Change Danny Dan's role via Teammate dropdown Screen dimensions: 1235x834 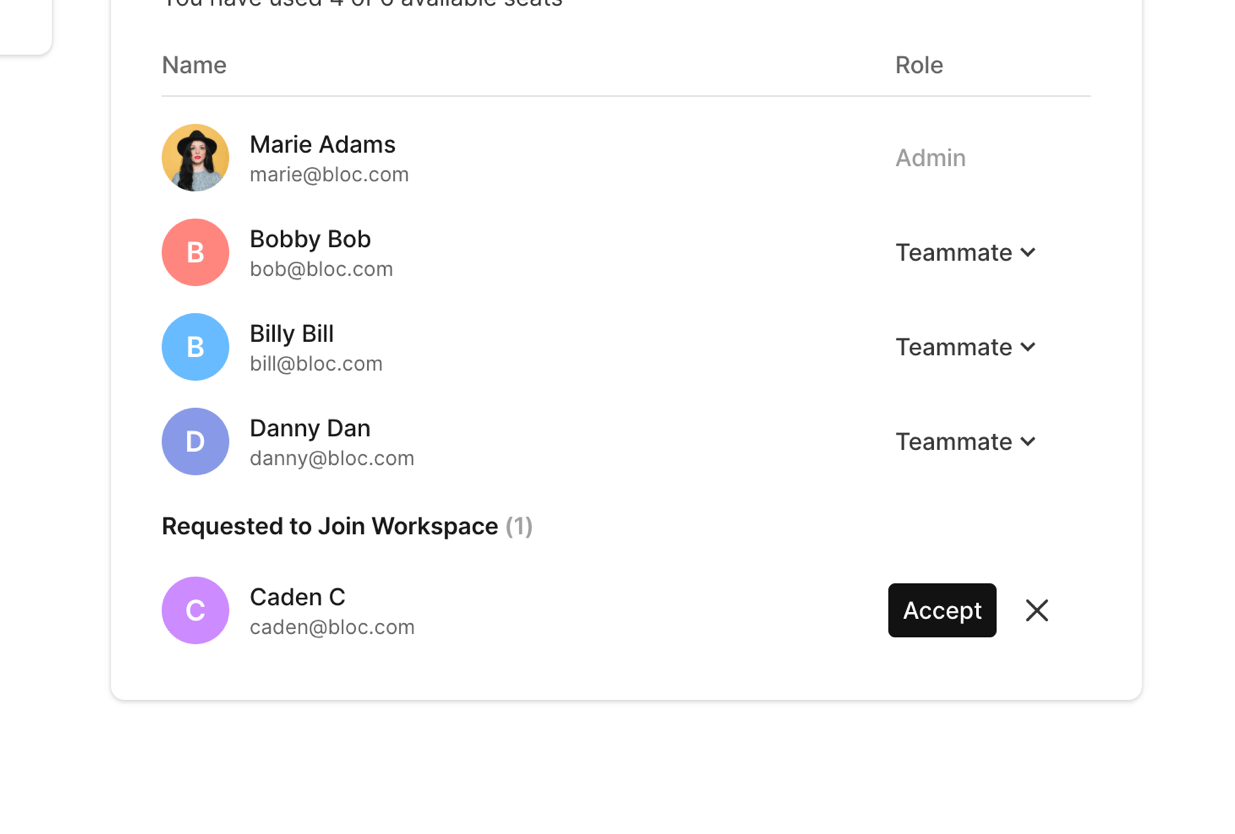tap(965, 441)
